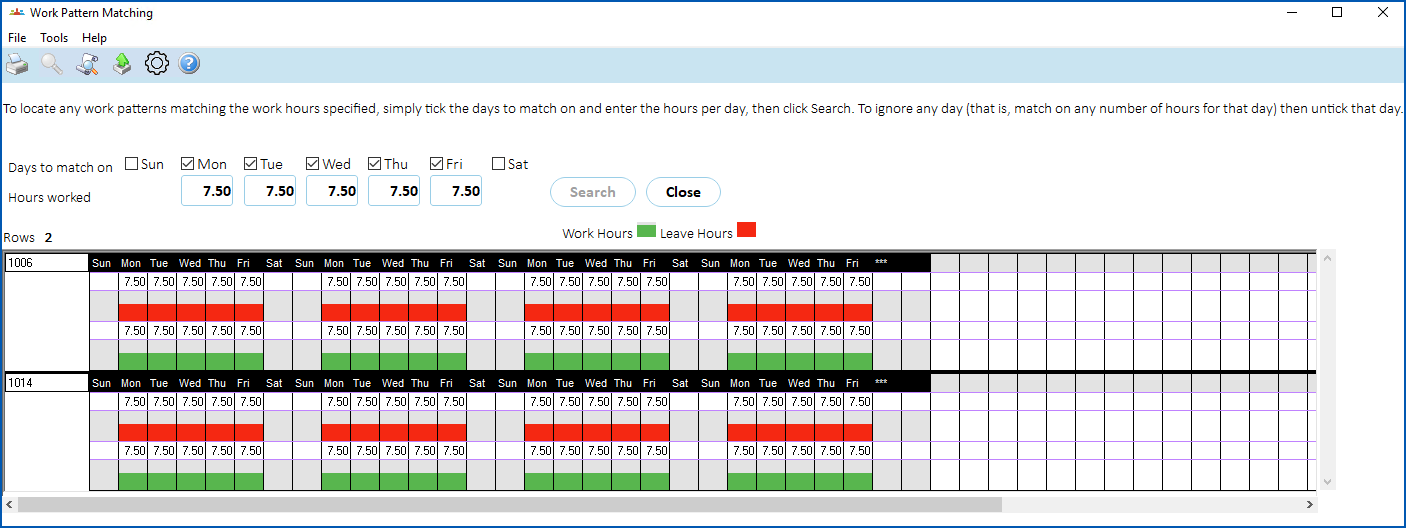Open the Tools menu

(54, 38)
